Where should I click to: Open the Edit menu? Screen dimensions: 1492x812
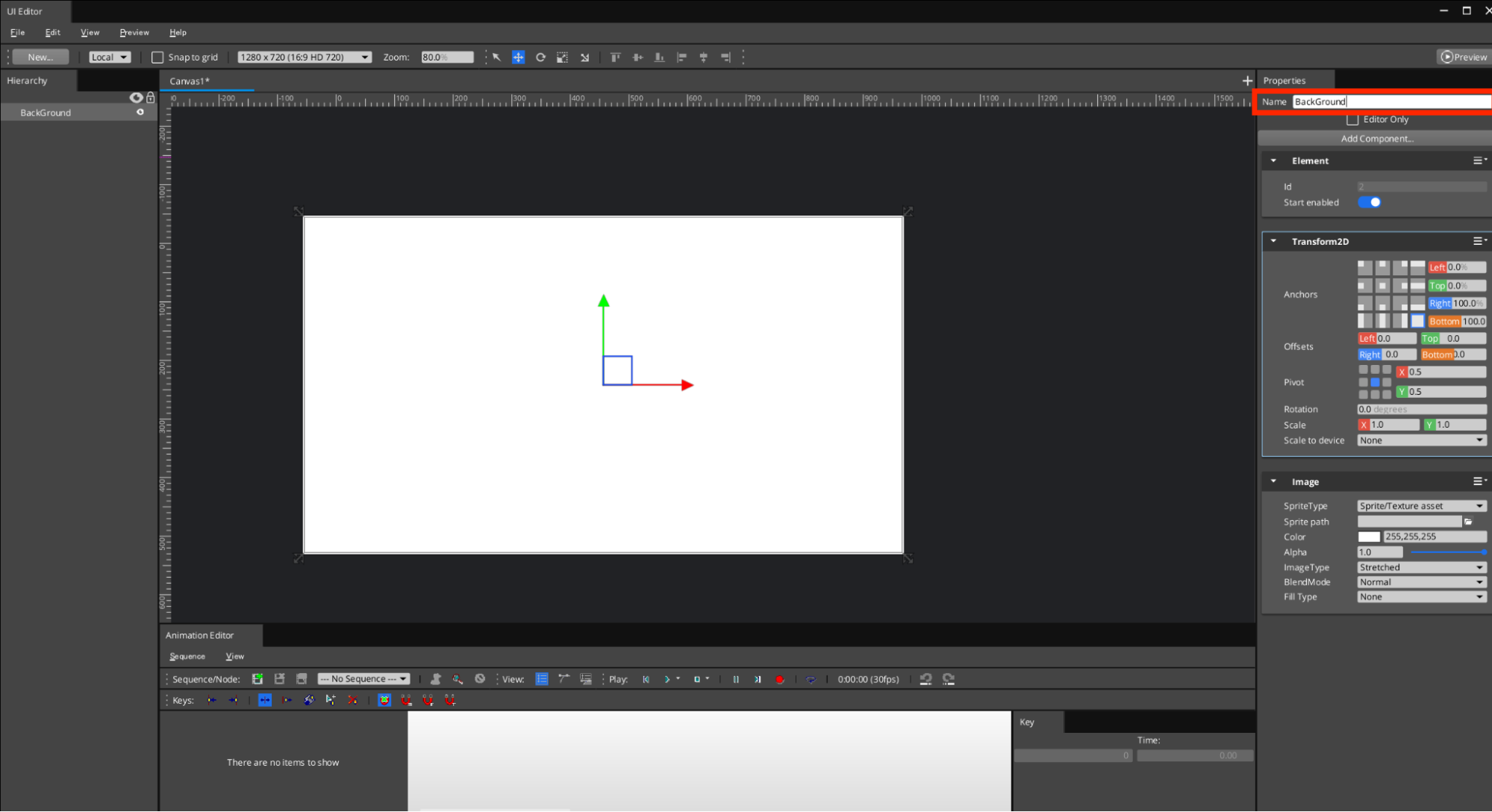(52, 32)
